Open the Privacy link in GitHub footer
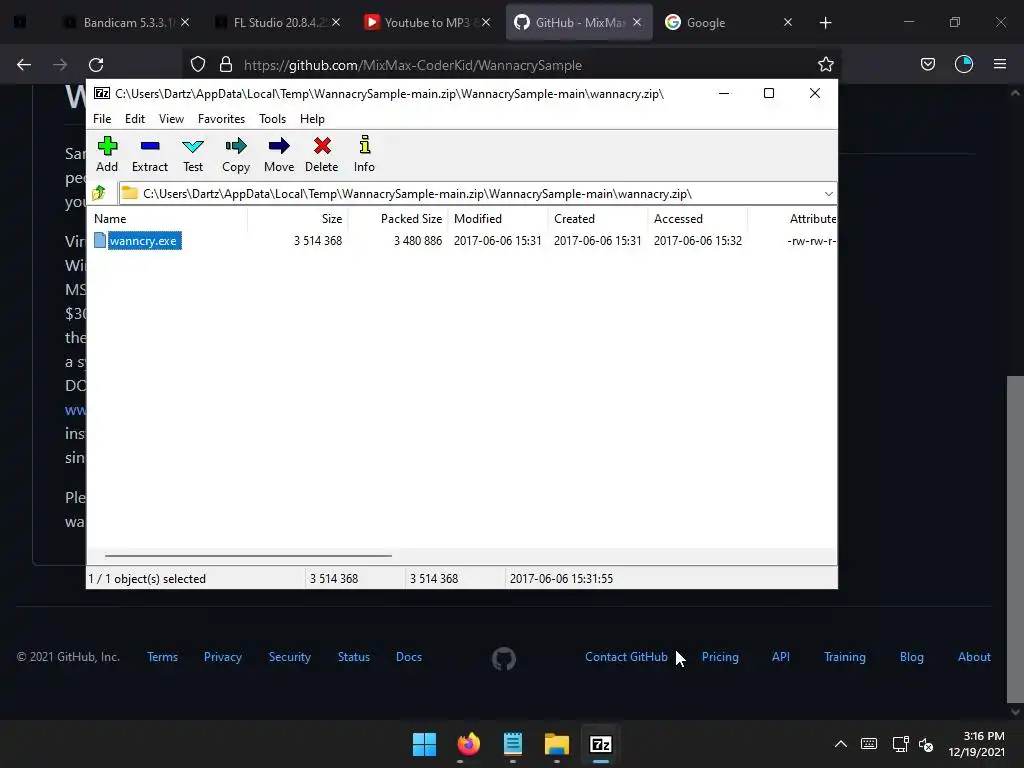The height and width of the screenshot is (768, 1024). (223, 657)
